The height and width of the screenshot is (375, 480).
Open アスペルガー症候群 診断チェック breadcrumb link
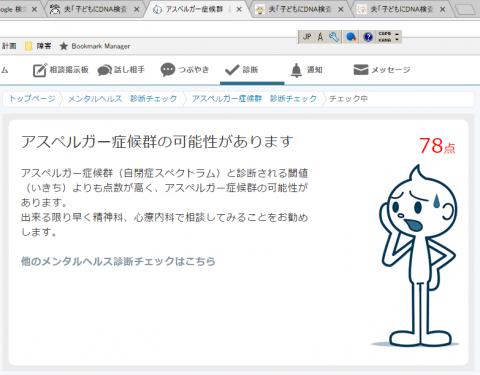coord(254,99)
